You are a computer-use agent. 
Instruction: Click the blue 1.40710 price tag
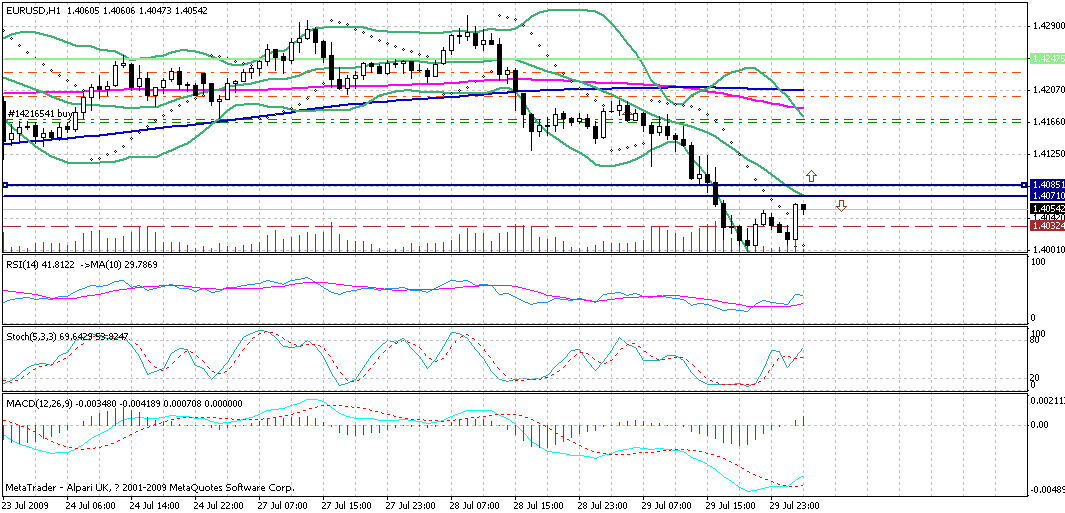coord(1047,196)
